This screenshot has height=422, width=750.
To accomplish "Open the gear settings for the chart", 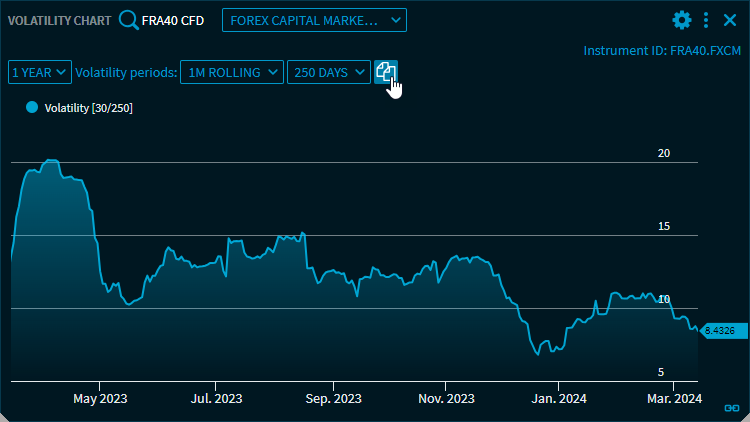I will [x=682, y=20].
